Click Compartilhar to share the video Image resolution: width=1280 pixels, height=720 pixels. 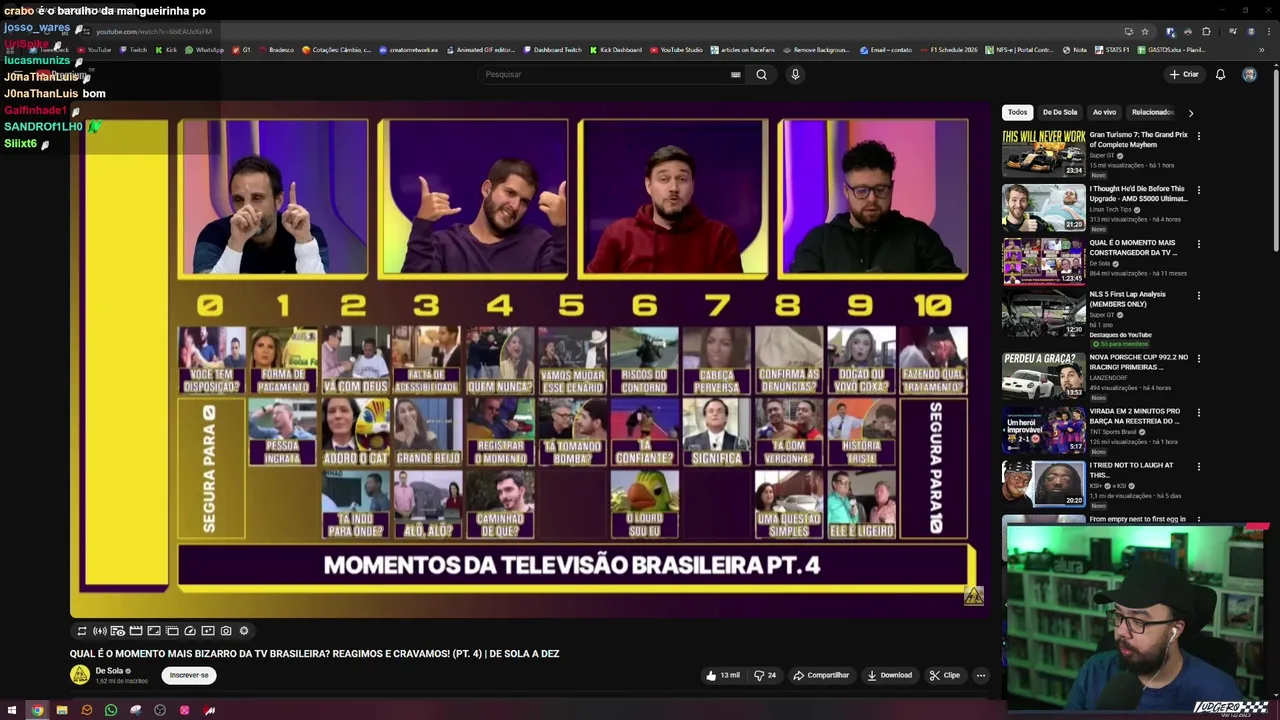click(821, 675)
